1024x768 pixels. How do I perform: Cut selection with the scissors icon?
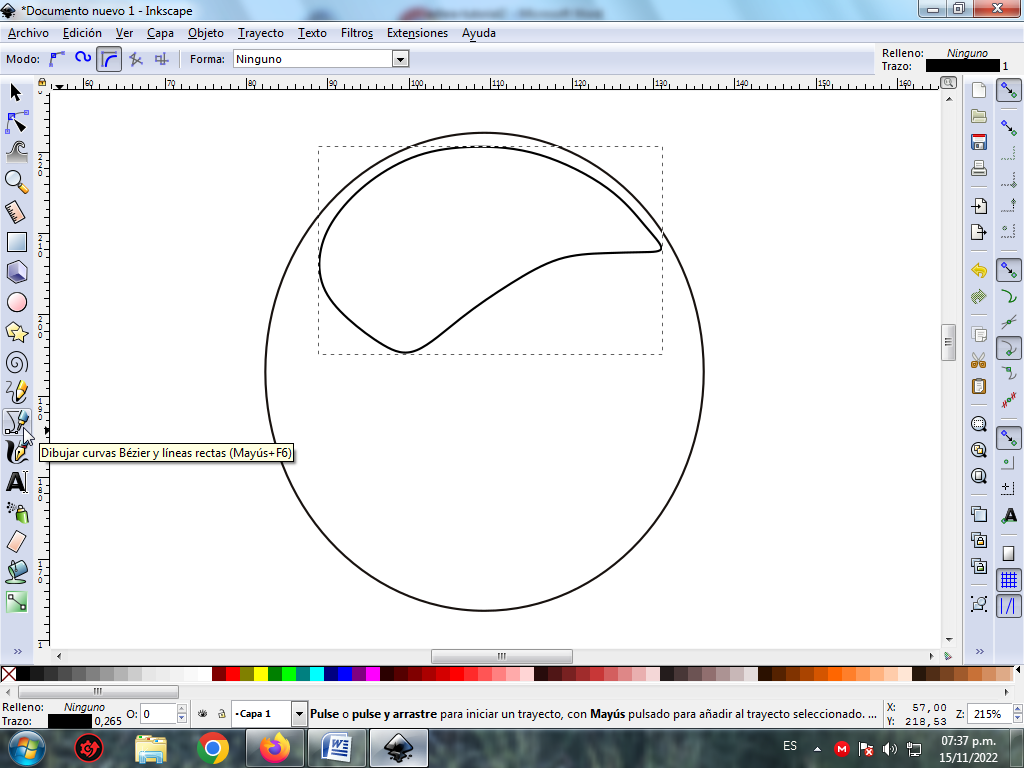tap(978, 360)
